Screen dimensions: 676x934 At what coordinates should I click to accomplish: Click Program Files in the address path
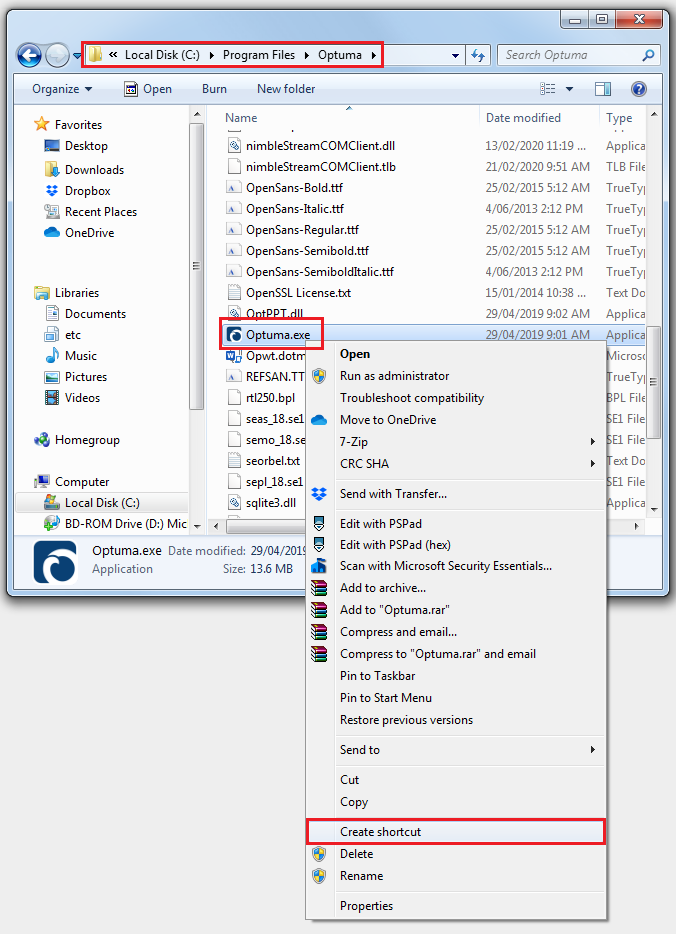[x=258, y=55]
